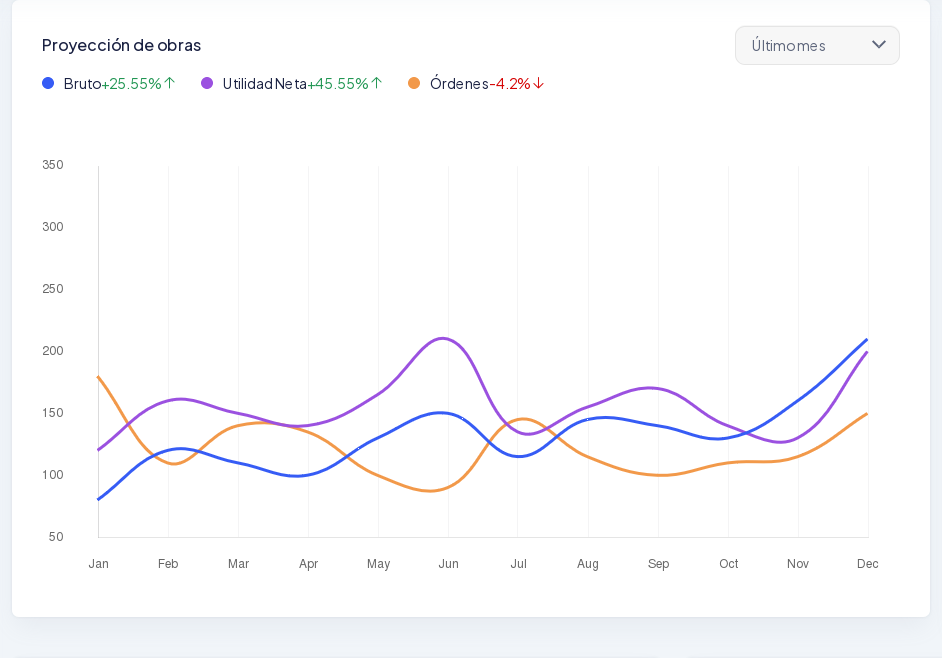
Task: Click the purple line's peak at Jun
Action: pos(442,338)
